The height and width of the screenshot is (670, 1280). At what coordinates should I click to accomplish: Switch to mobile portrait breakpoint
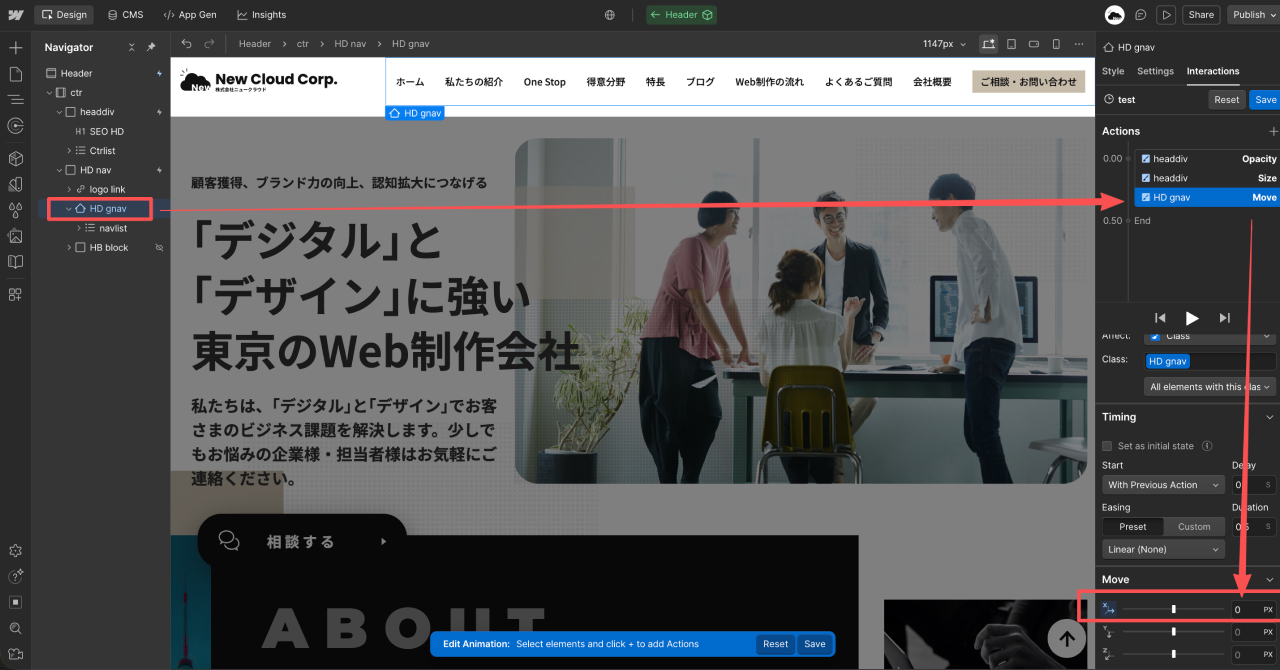[1056, 44]
